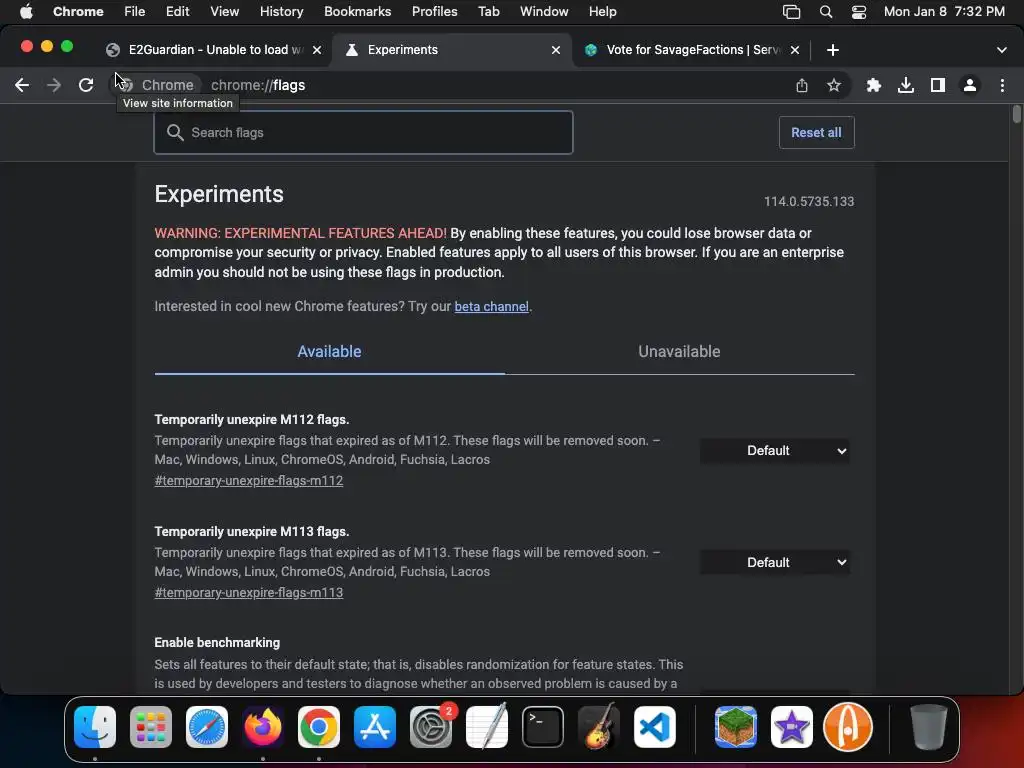Follow the #temporary-unexpire-flags-m113 link
The image size is (1024, 768).
249,592
